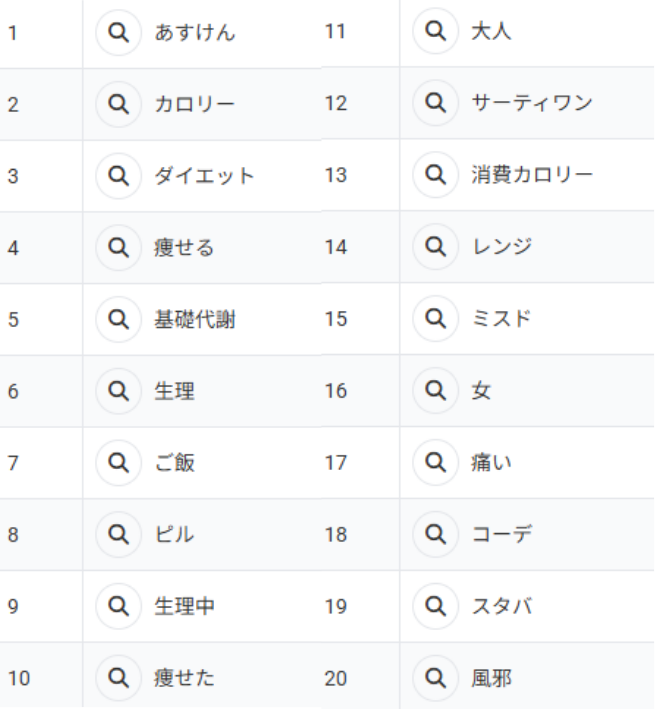Screen dimensions: 655x710
Task: Click the ご飯 keyword text
Action: click(x=174, y=463)
